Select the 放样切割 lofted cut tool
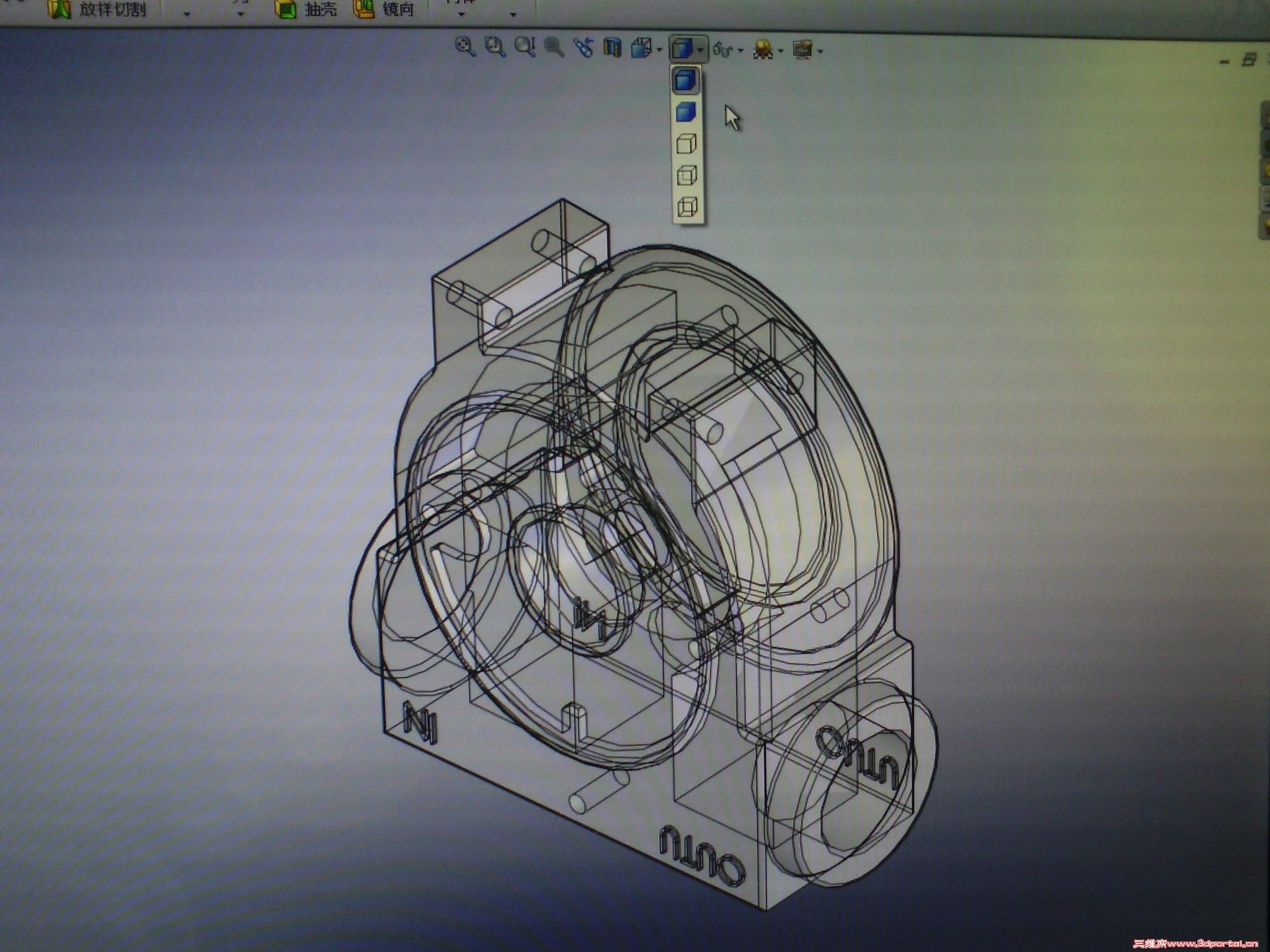The height and width of the screenshot is (952, 1270). coord(97,9)
